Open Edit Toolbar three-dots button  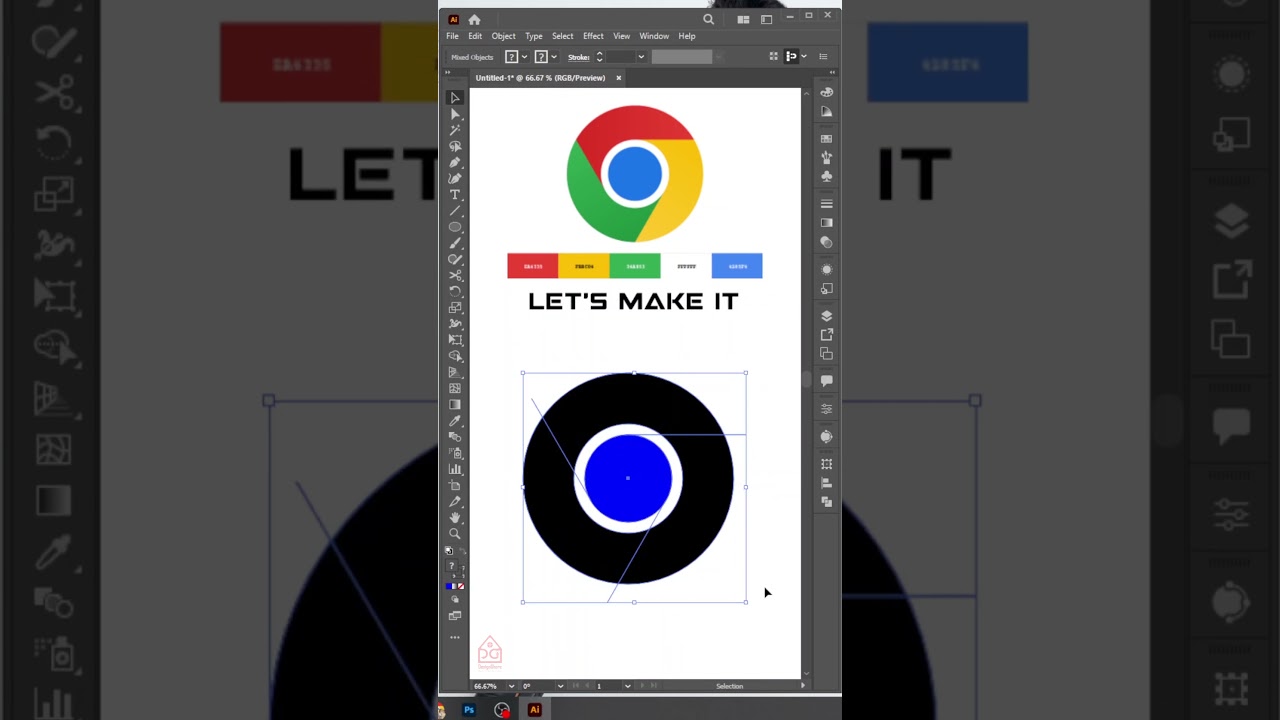pyautogui.click(x=455, y=637)
